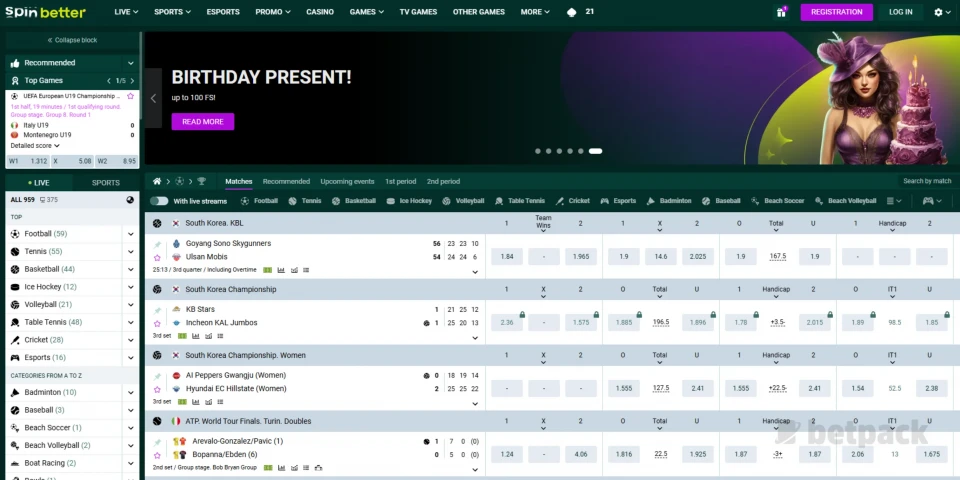Open the CASINO menu item
The image size is (960, 480).
[320, 12]
